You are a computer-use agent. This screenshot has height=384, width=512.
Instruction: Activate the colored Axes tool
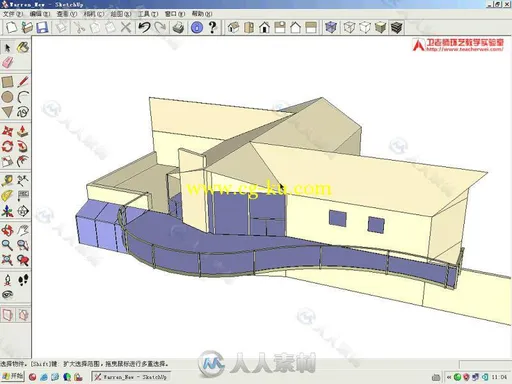pyautogui.click(x=7, y=211)
